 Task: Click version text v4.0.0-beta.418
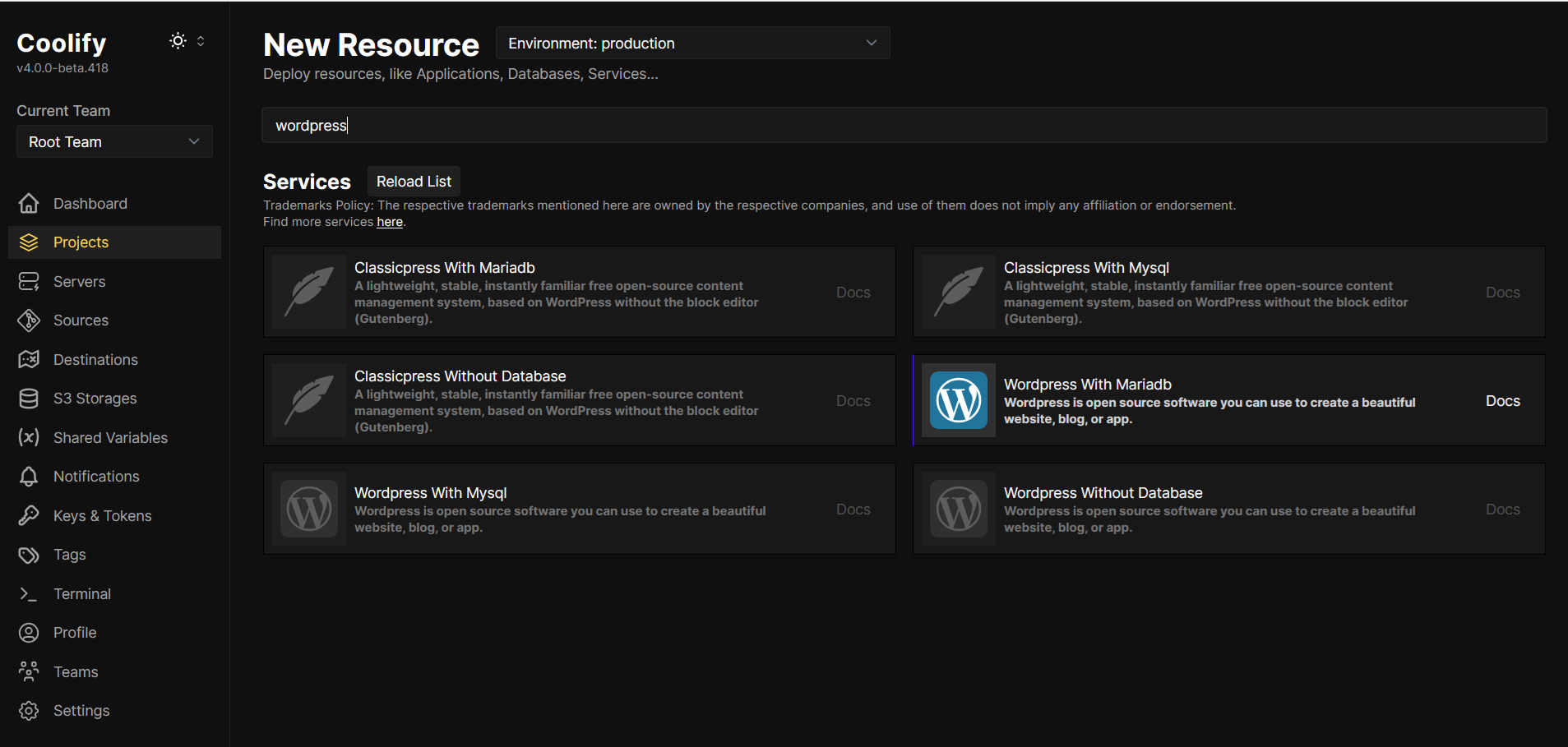(62, 68)
